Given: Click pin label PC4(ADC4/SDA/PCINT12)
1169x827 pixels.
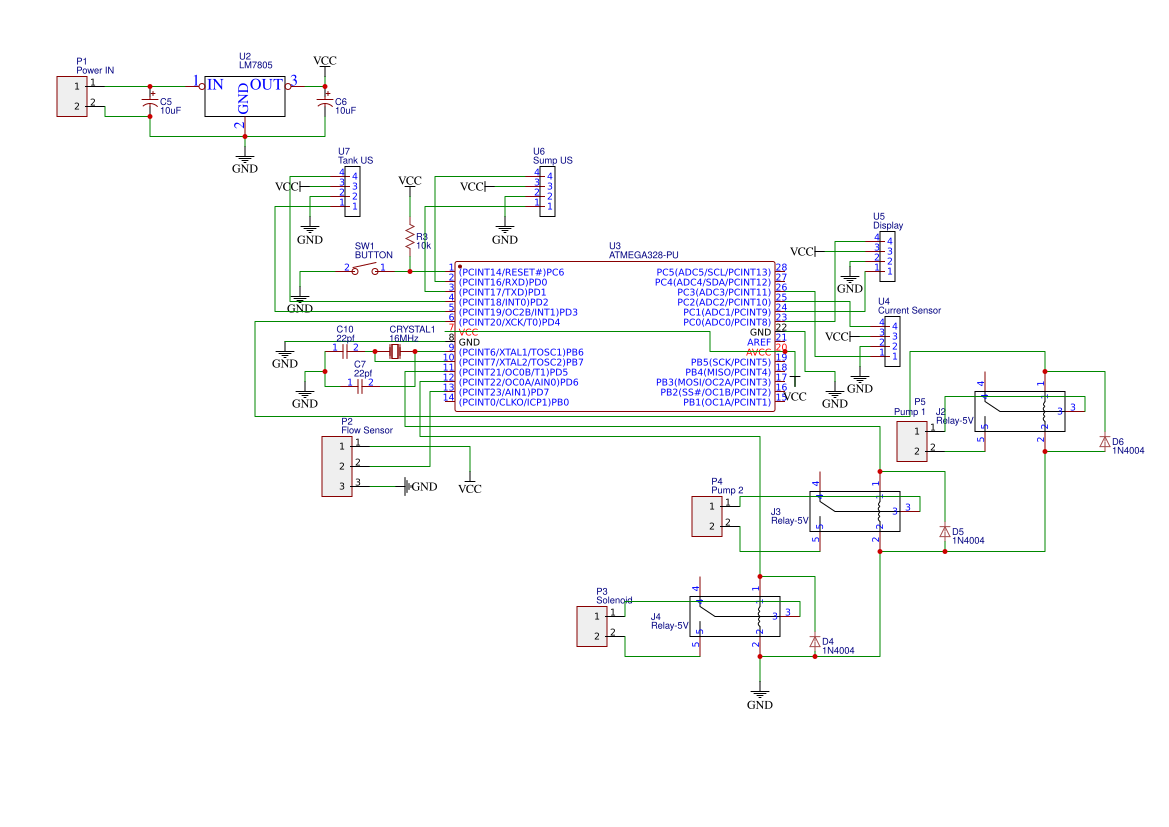Looking at the screenshot, I should pos(713,283).
